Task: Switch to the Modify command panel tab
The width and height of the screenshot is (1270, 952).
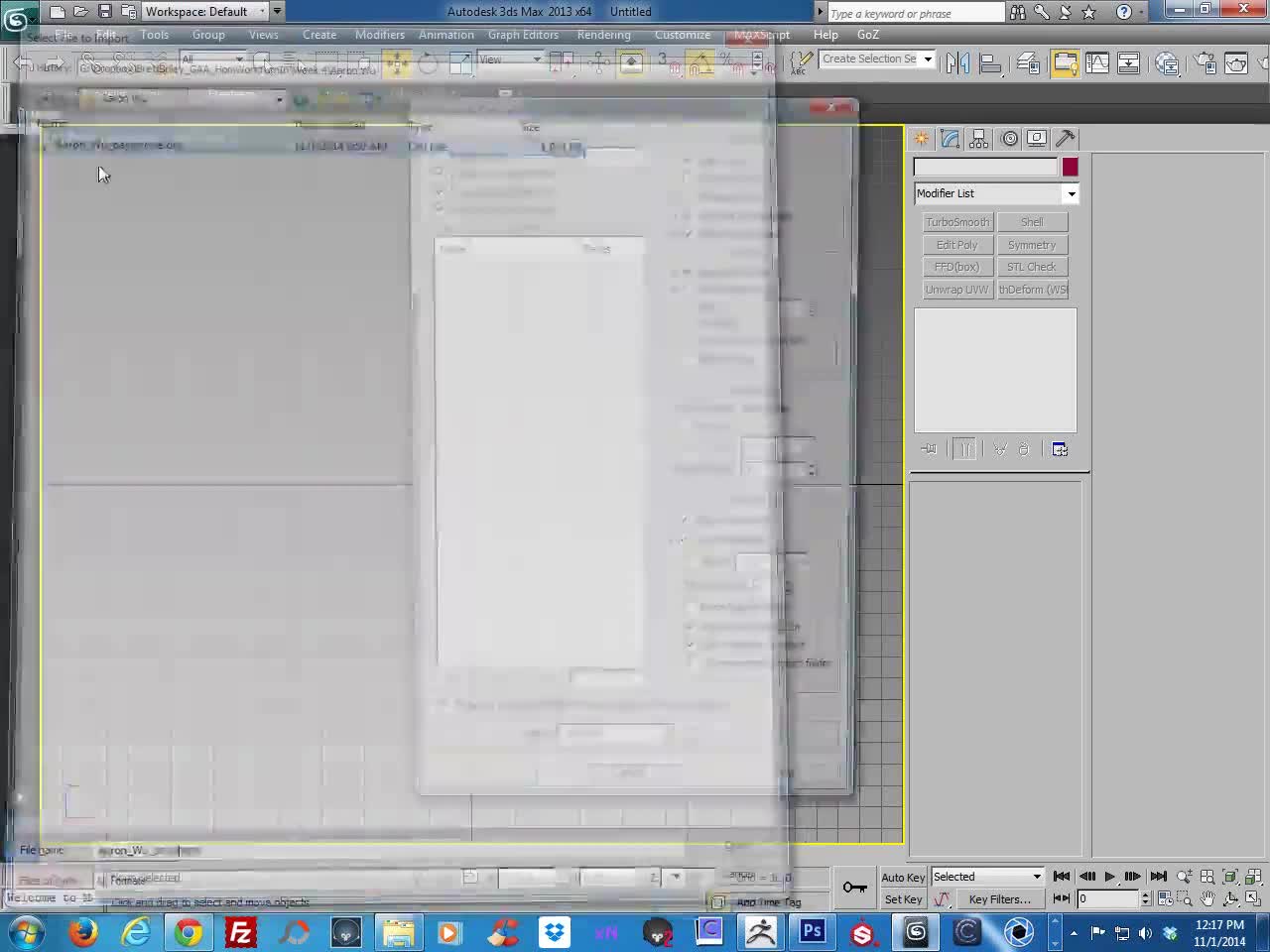Action: pos(951,139)
